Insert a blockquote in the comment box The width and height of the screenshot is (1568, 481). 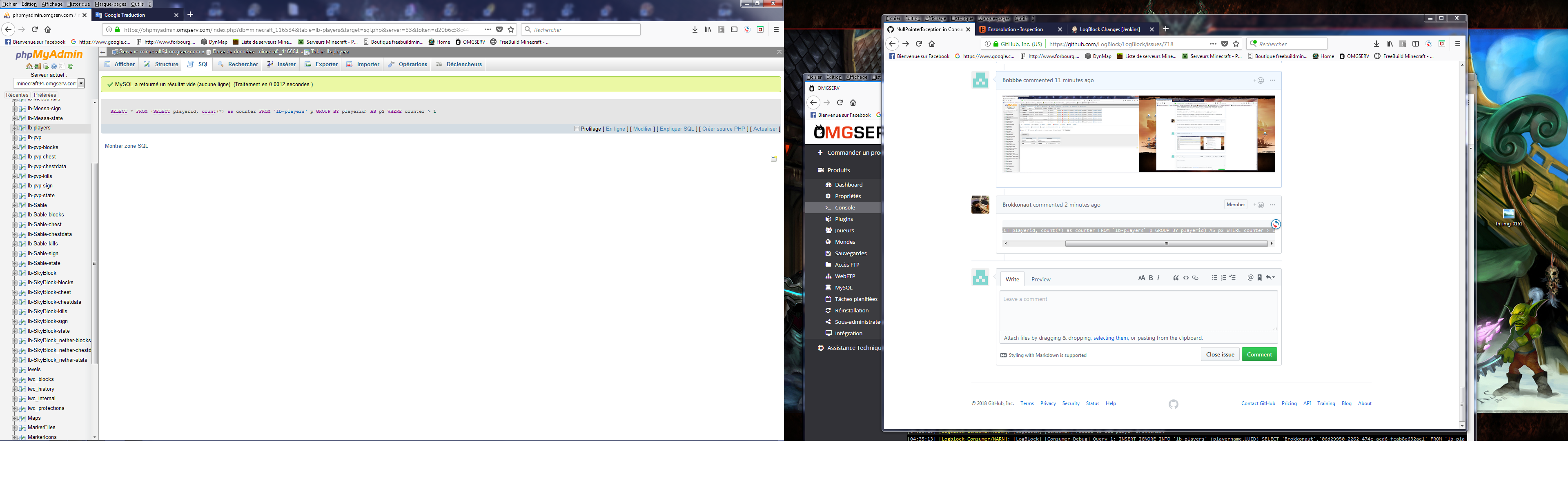(x=1176, y=278)
